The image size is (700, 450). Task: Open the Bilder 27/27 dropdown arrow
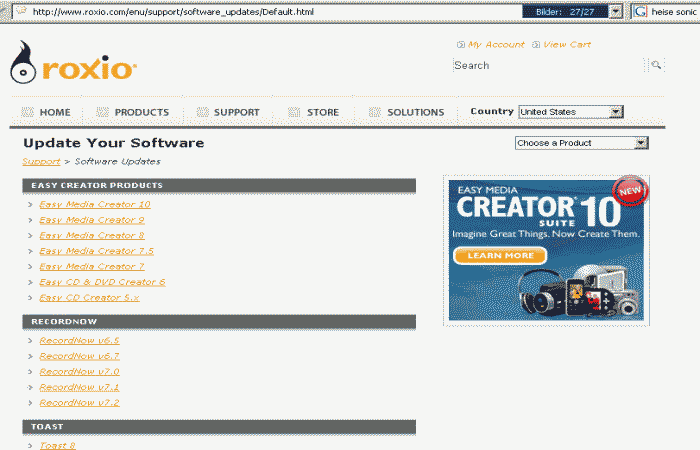[x=615, y=11]
